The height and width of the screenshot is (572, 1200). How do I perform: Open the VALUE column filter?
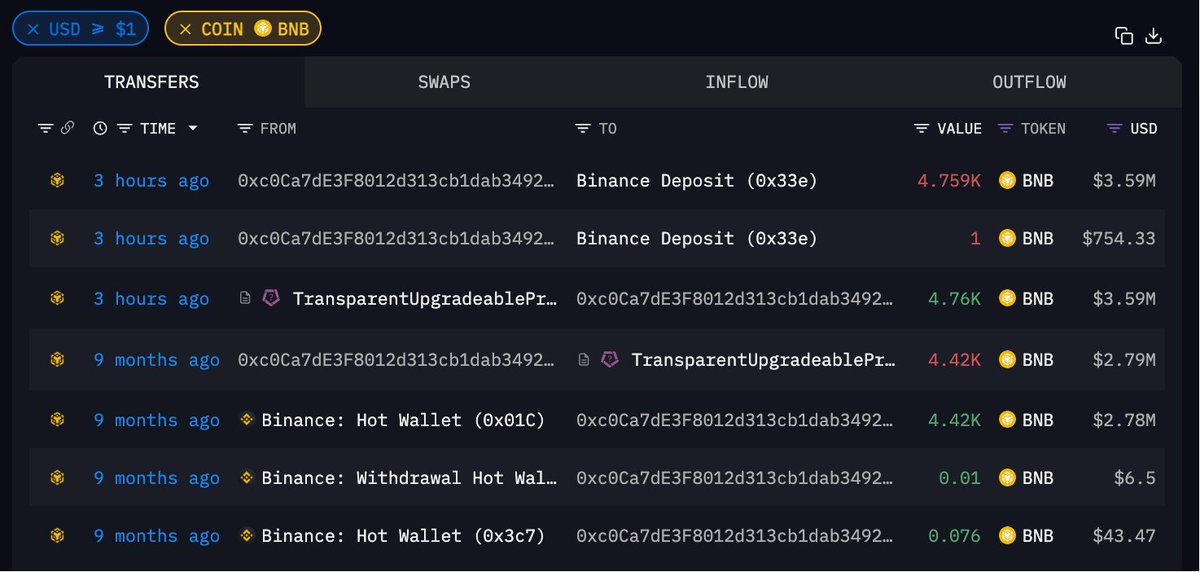coord(922,128)
